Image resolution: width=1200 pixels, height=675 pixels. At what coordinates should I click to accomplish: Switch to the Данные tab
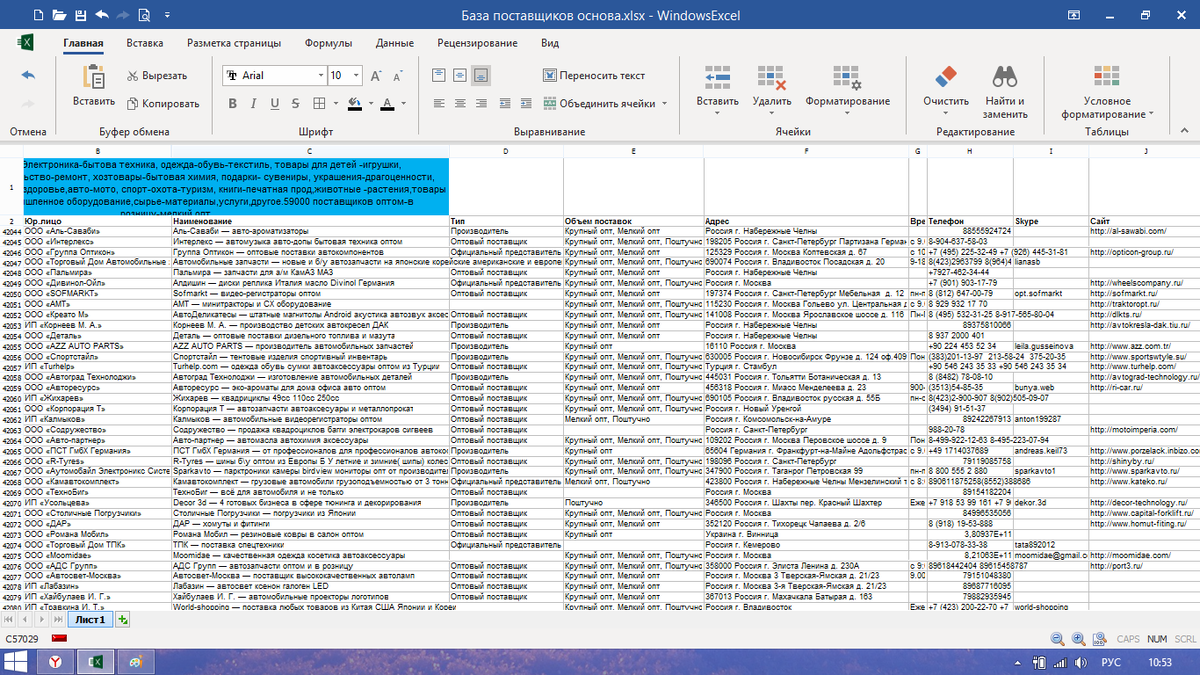pos(395,43)
